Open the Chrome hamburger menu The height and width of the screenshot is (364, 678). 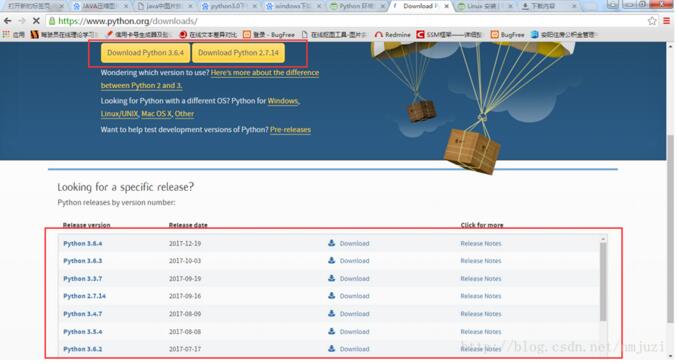(667, 21)
